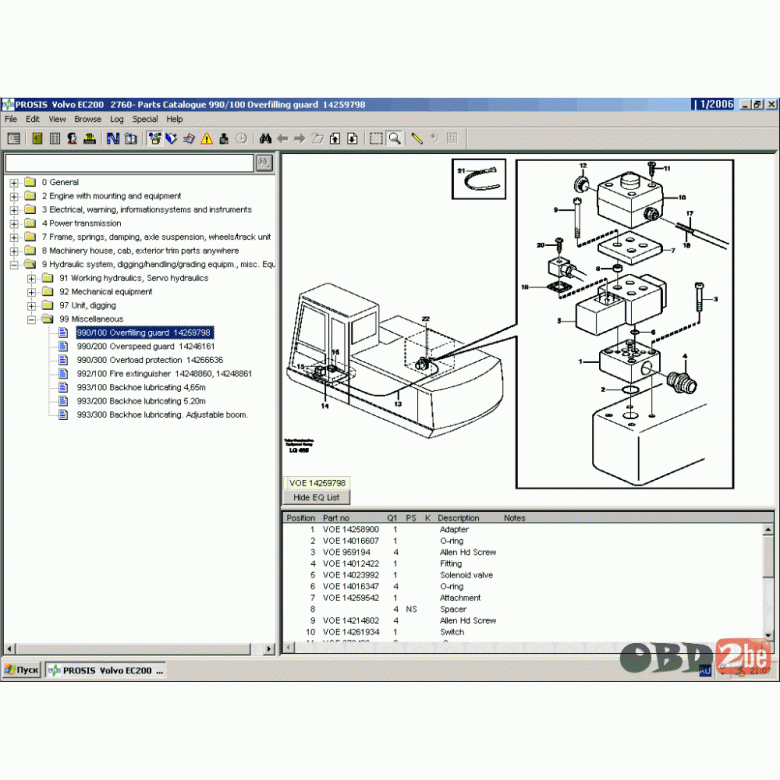Click the forward arrow toolbar icon
Screen dimensions: 780x780
(299, 139)
